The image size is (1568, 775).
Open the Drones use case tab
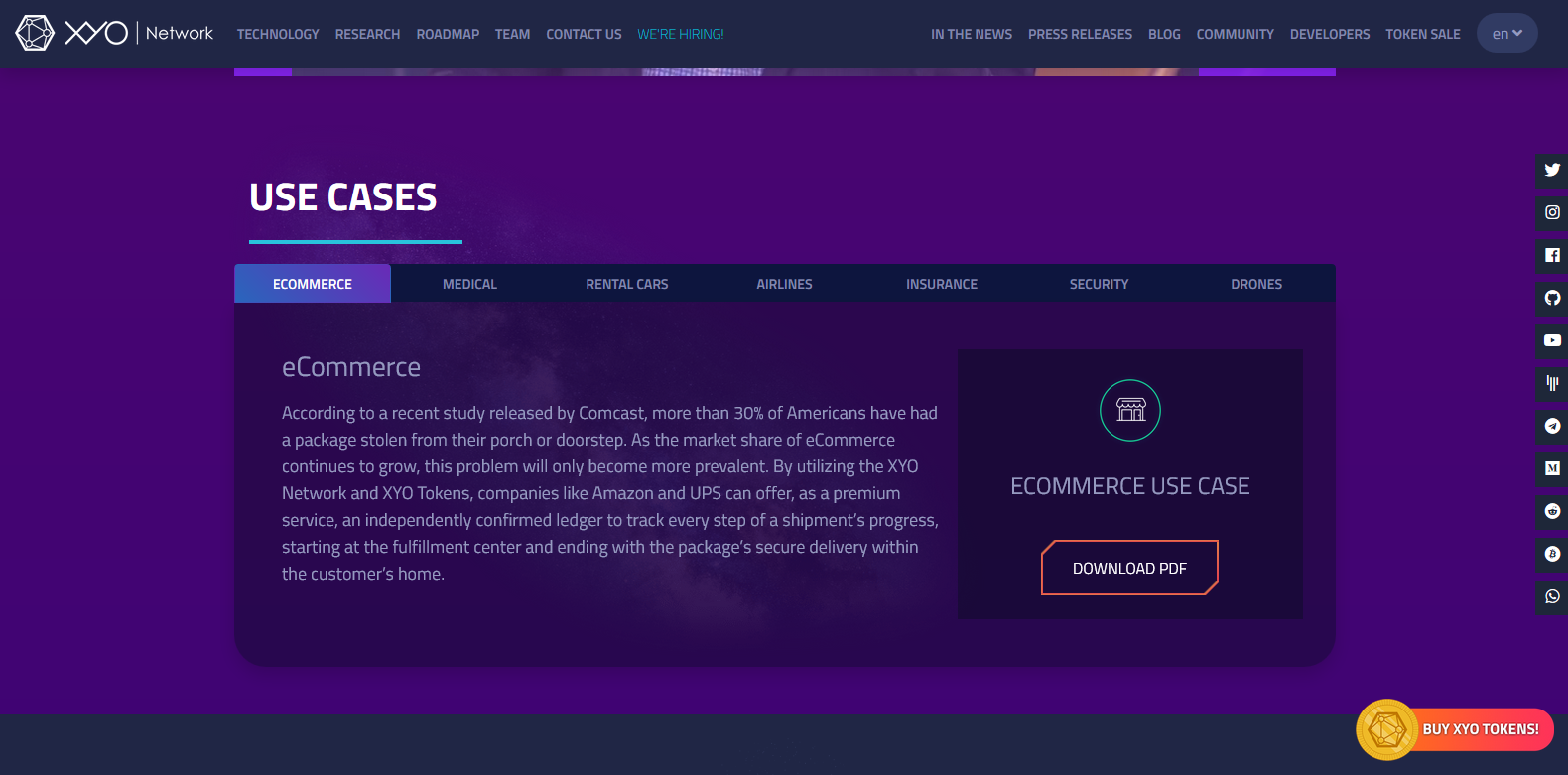coord(1255,284)
